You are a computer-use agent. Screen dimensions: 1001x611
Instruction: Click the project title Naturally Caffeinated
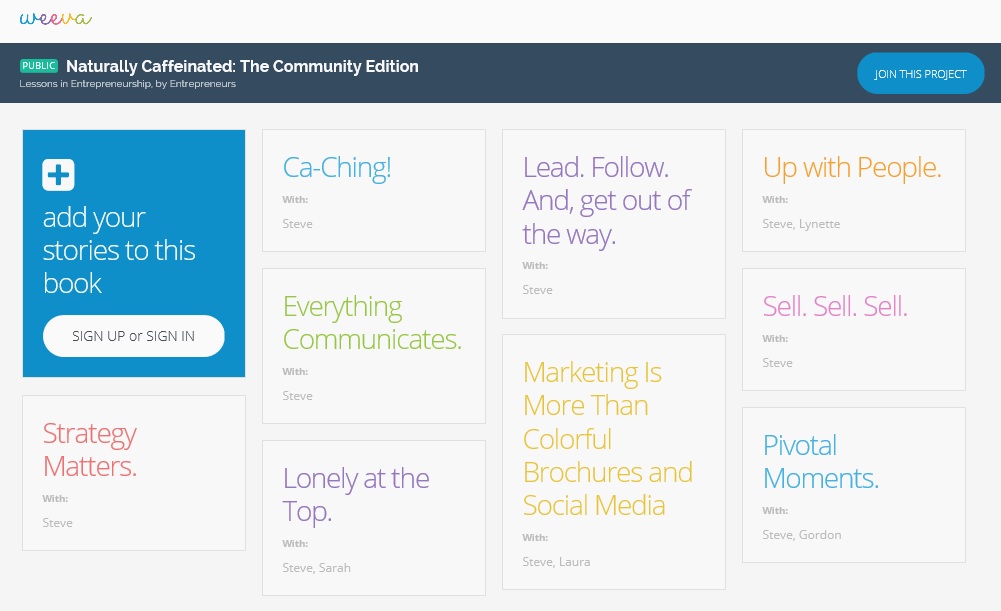[x=242, y=67]
